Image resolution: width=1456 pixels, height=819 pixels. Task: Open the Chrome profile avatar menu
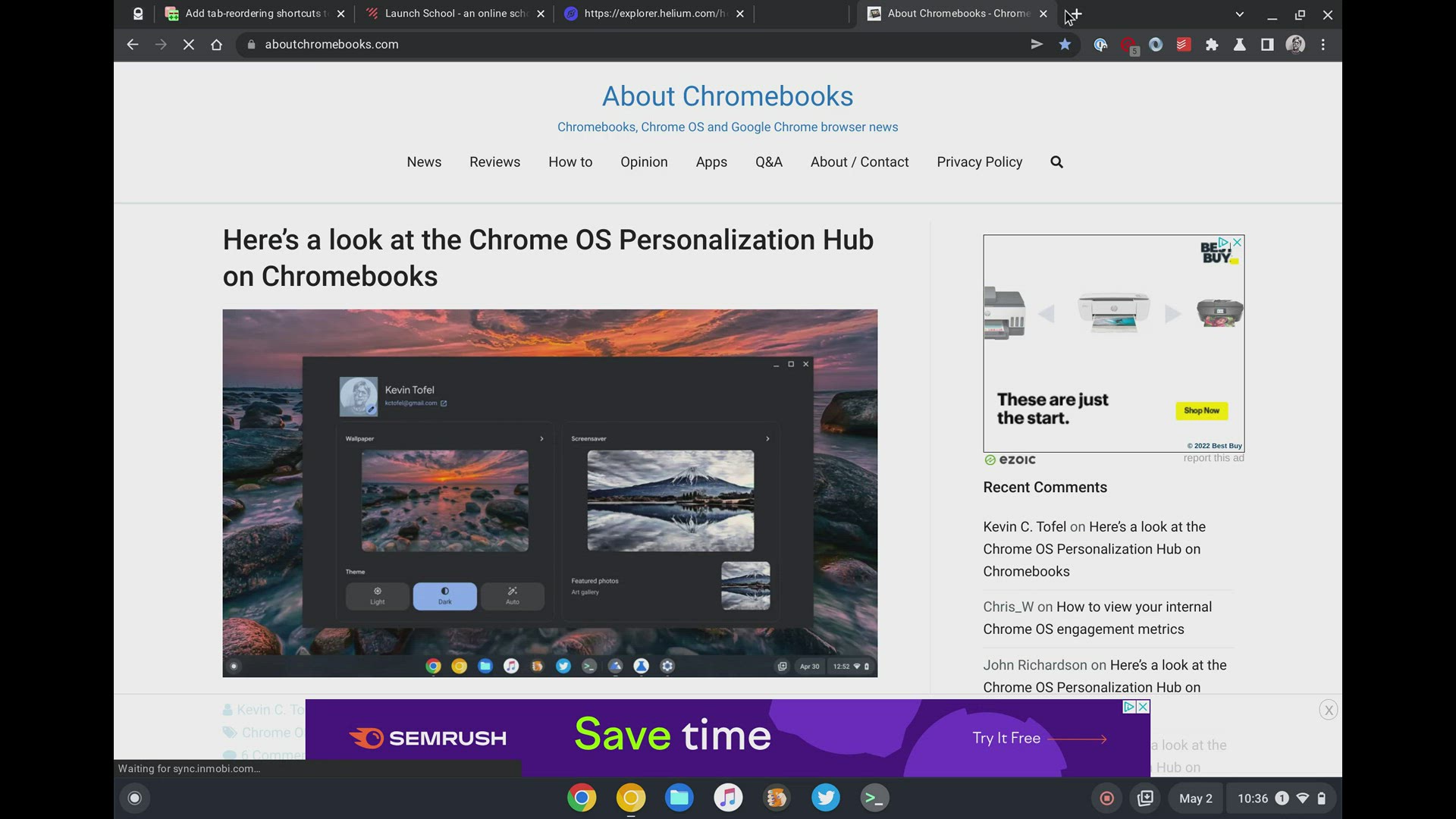pyautogui.click(x=1295, y=45)
